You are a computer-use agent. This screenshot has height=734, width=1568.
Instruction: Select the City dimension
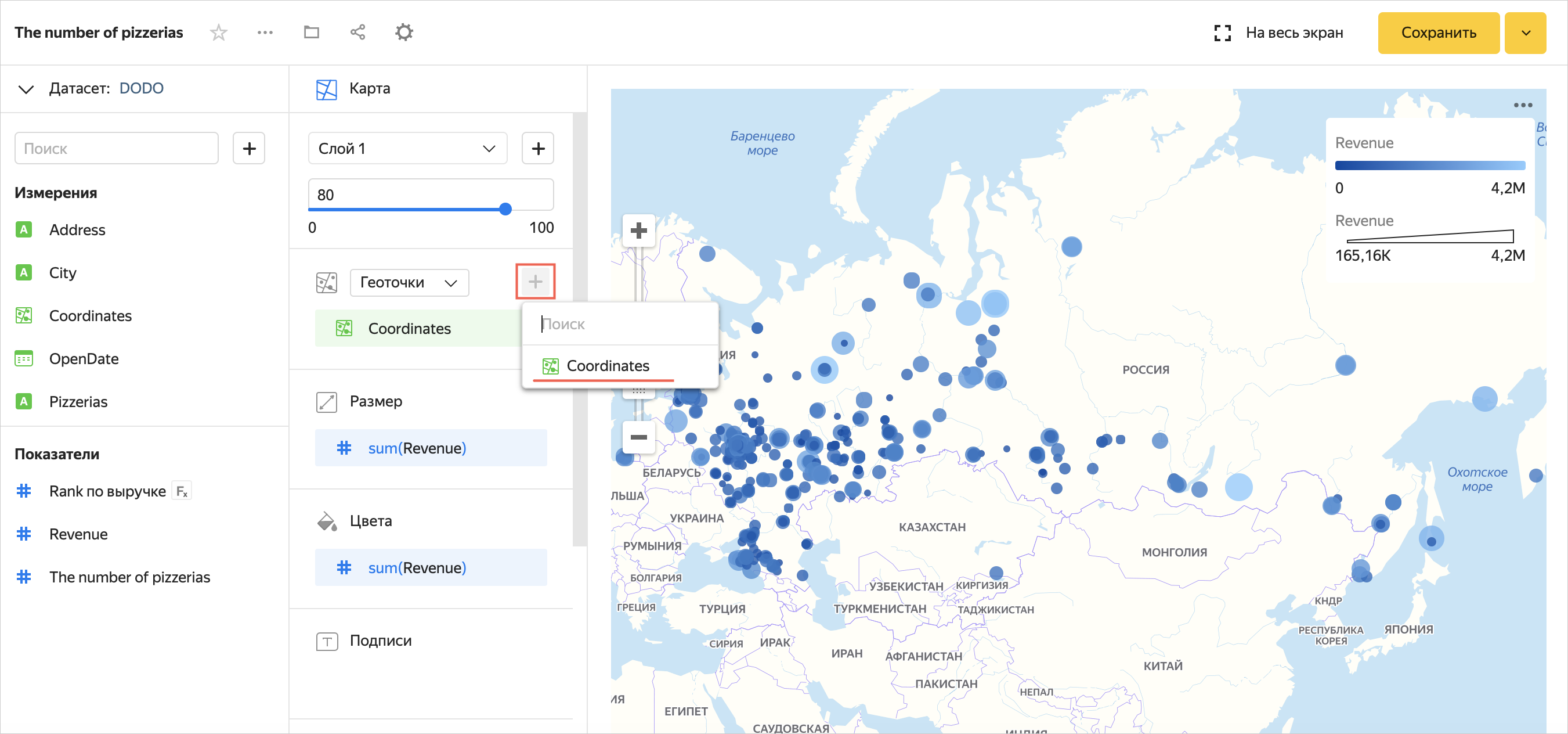click(x=63, y=273)
